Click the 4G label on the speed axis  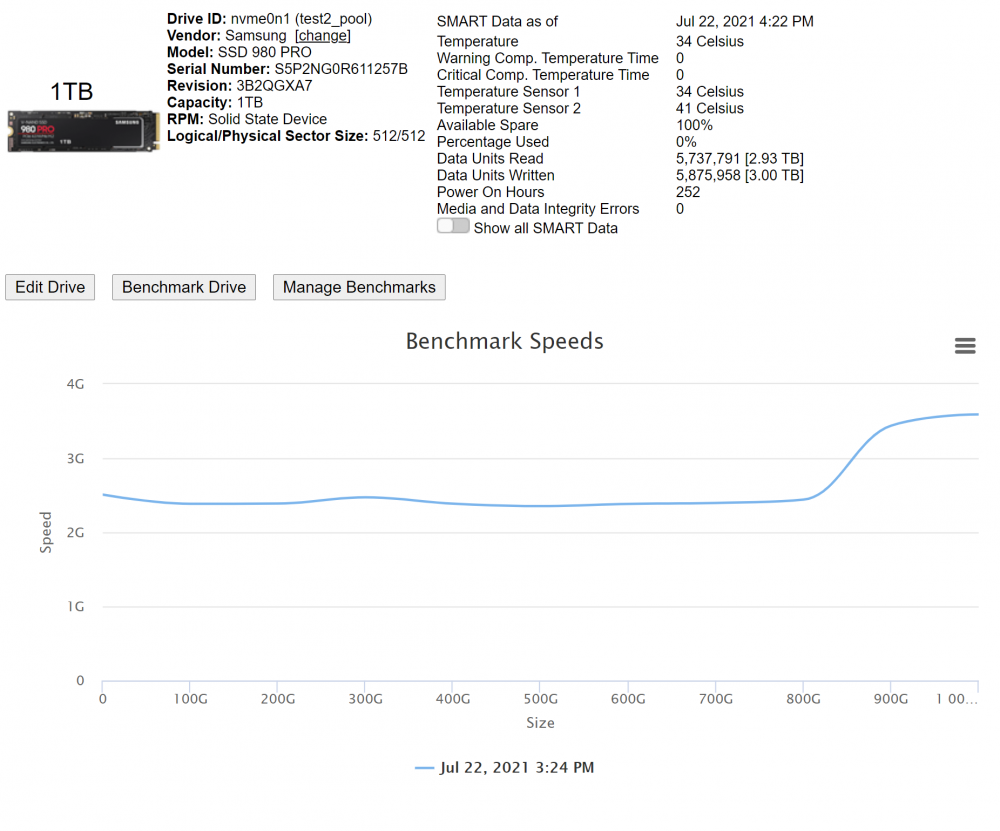pyautogui.click(x=75, y=384)
